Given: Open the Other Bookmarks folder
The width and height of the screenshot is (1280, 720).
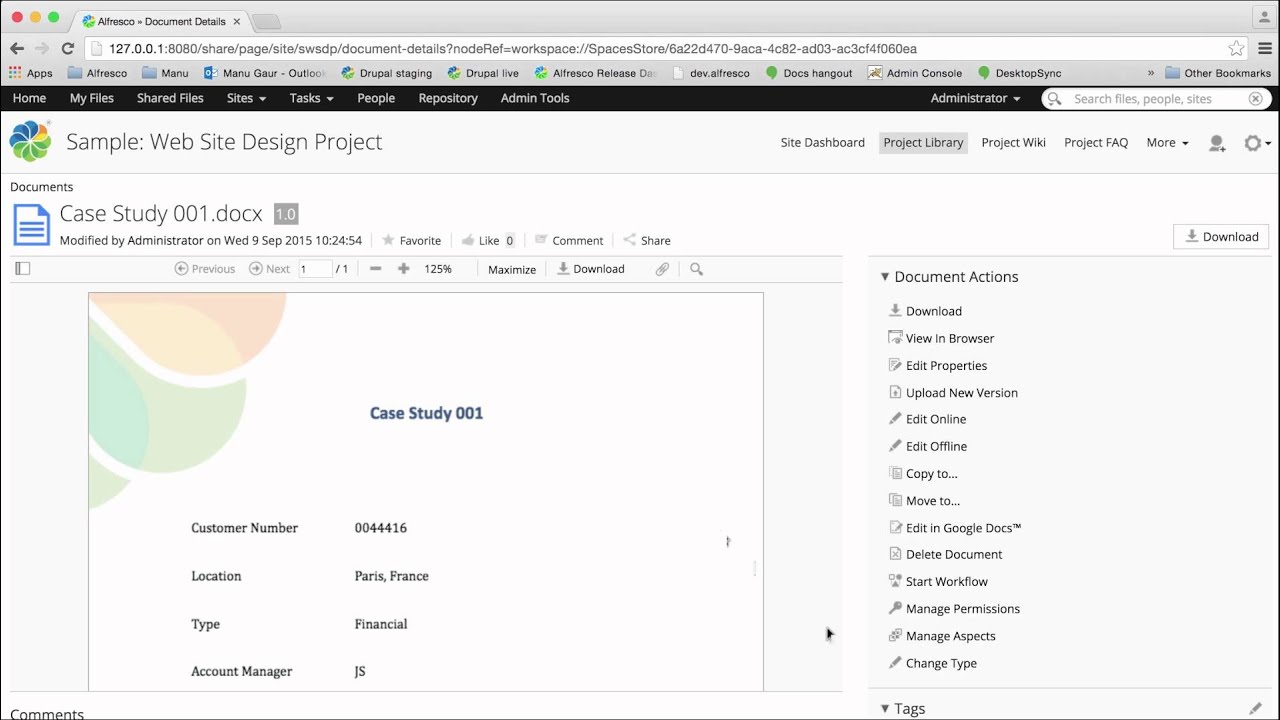Looking at the screenshot, I should tap(1218, 73).
